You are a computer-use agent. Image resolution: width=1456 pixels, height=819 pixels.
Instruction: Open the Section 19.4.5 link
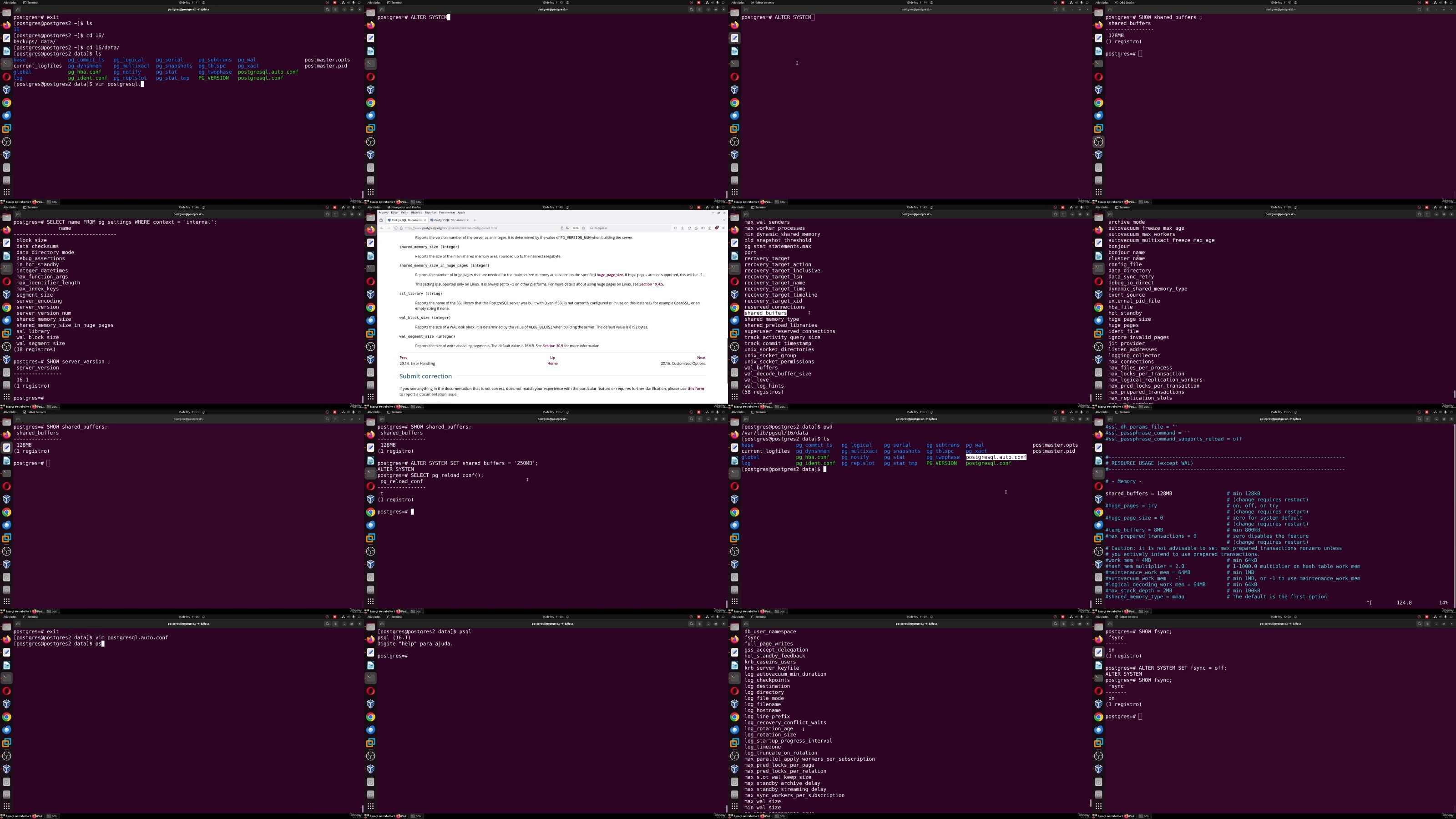(651, 284)
